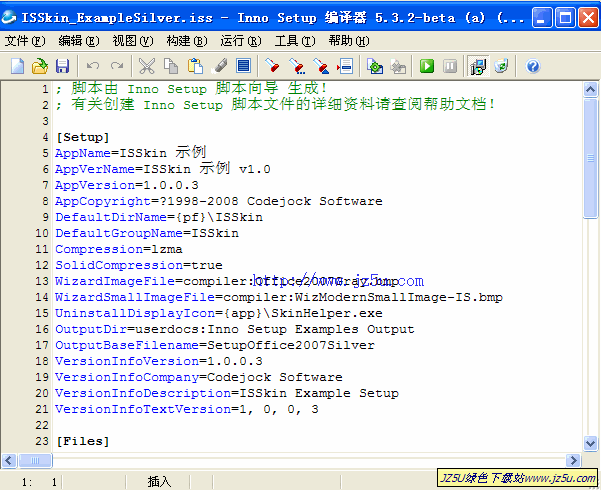Click the VersionInfoTextVersion line

click(x=187, y=409)
